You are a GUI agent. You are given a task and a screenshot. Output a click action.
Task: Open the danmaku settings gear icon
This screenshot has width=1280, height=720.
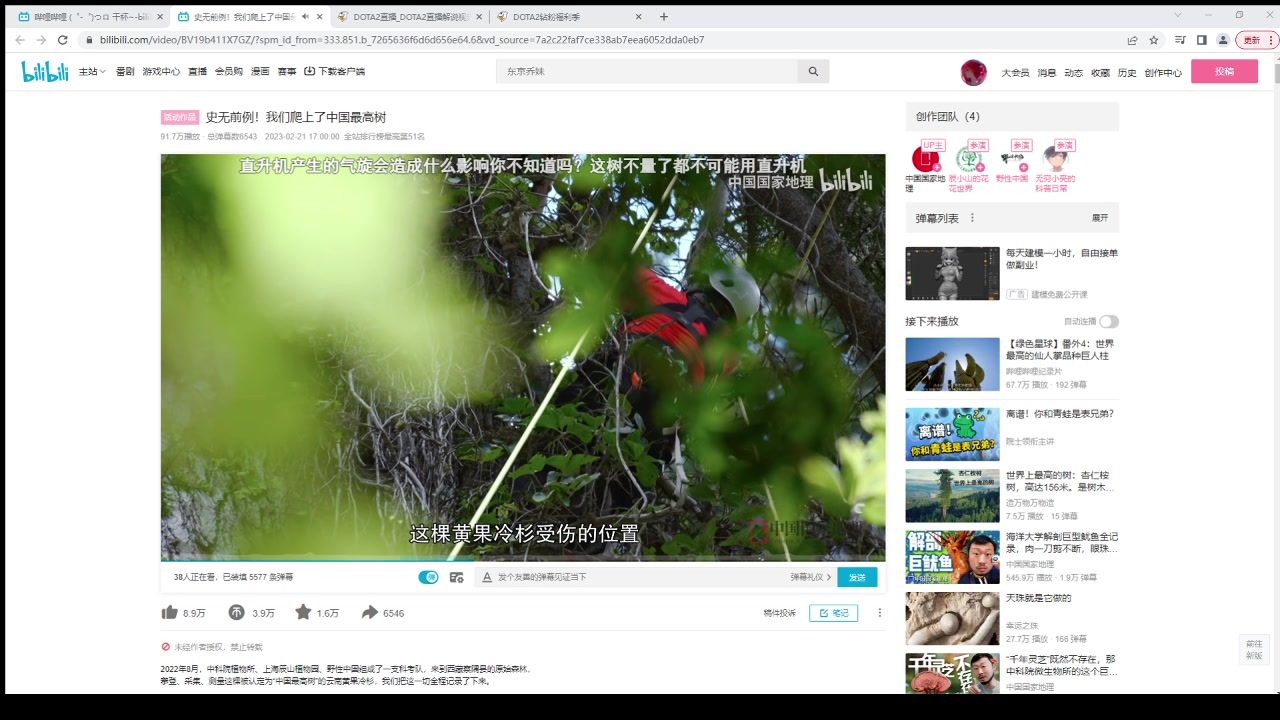pos(457,577)
